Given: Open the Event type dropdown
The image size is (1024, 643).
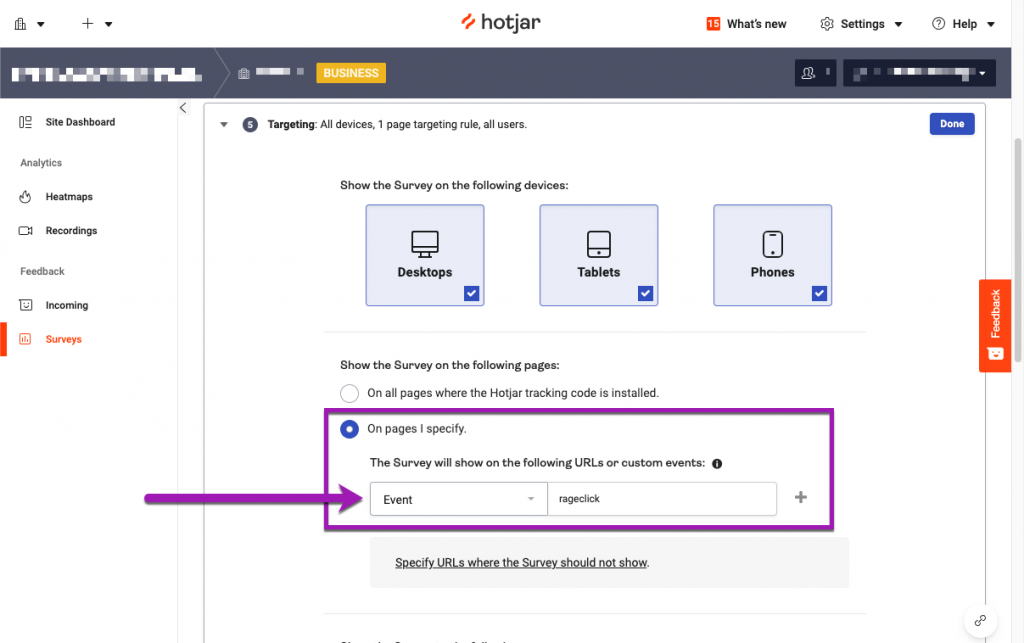Looking at the screenshot, I should (x=458, y=498).
